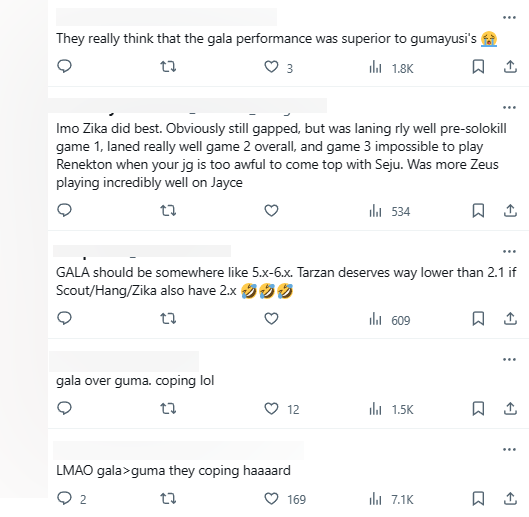View analytics showing 1.5K views
Image resolution: width=529 pixels, height=517 pixels.
[x=391, y=409]
